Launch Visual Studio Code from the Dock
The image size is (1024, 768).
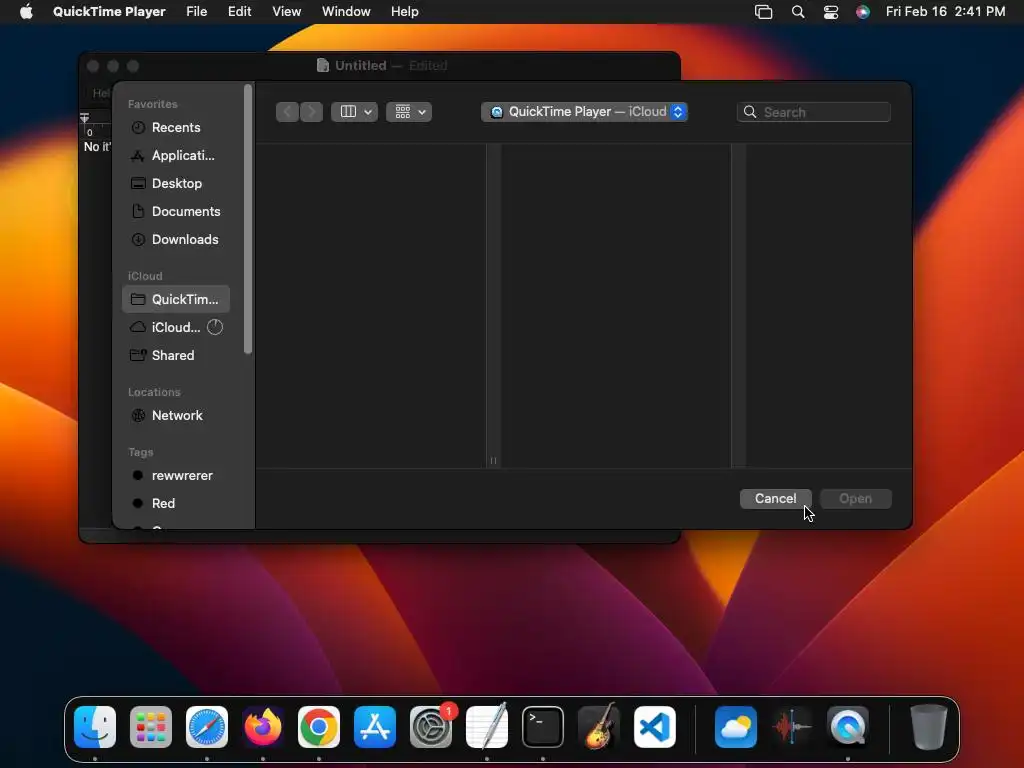[x=655, y=727]
